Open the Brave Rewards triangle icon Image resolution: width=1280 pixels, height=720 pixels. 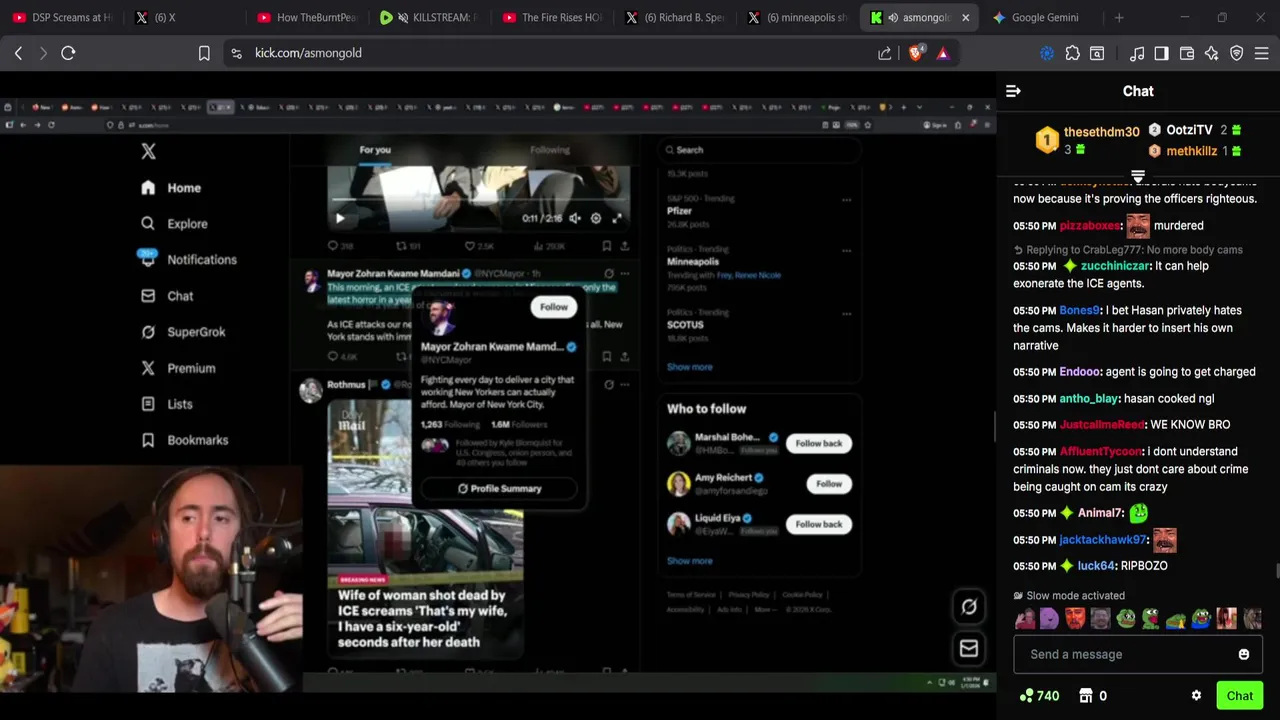[943, 53]
